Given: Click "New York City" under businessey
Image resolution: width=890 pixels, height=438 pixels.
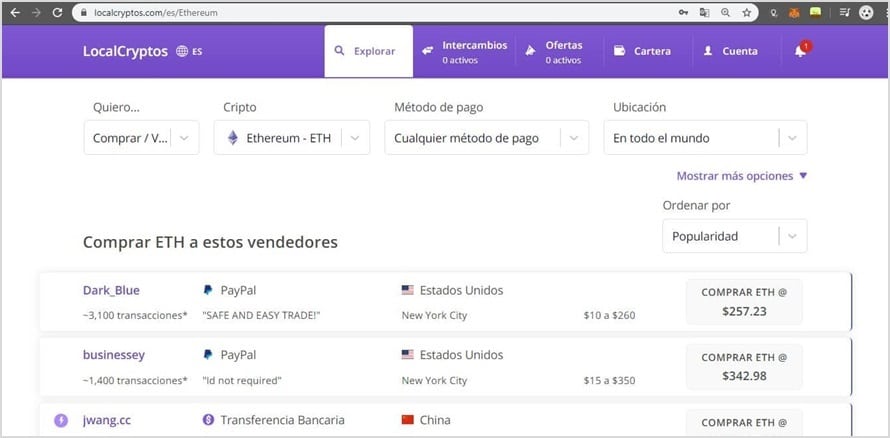Looking at the screenshot, I should 434,381.
